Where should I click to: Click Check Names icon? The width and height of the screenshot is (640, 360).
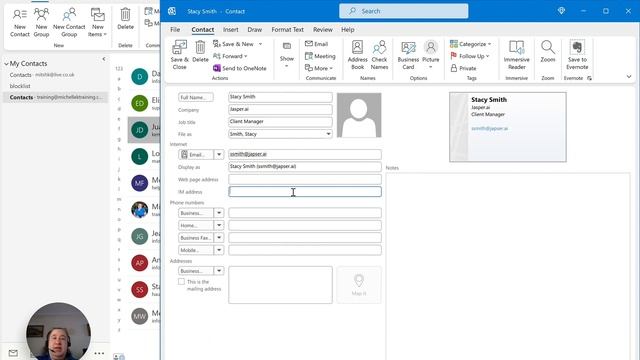click(379, 55)
